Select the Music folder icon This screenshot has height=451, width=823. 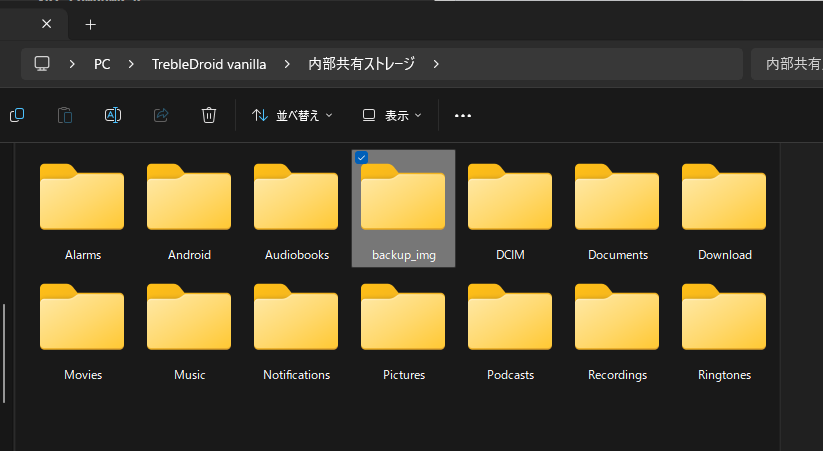click(x=189, y=317)
